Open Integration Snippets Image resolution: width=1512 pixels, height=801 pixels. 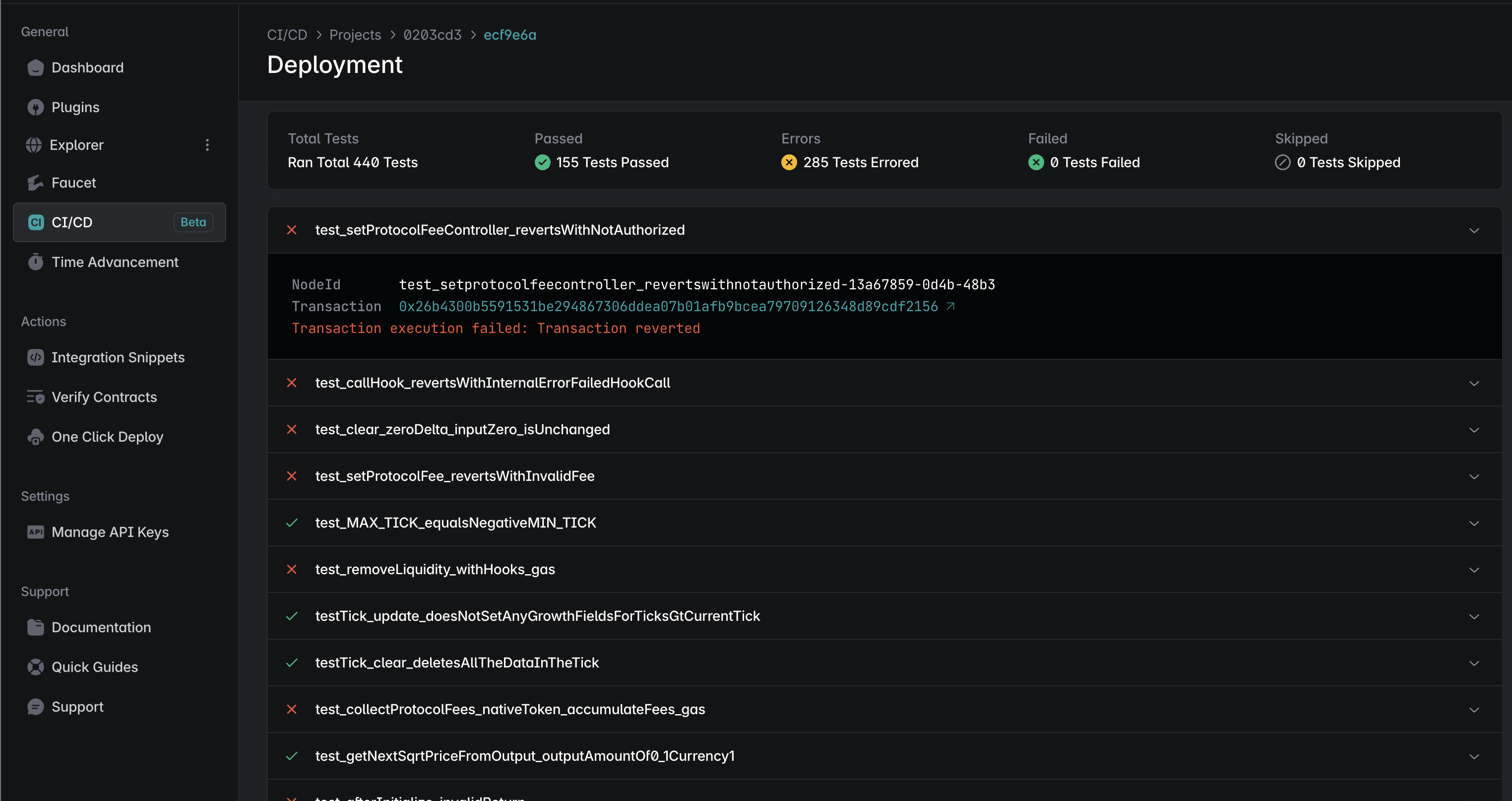[x=118, y=357]
